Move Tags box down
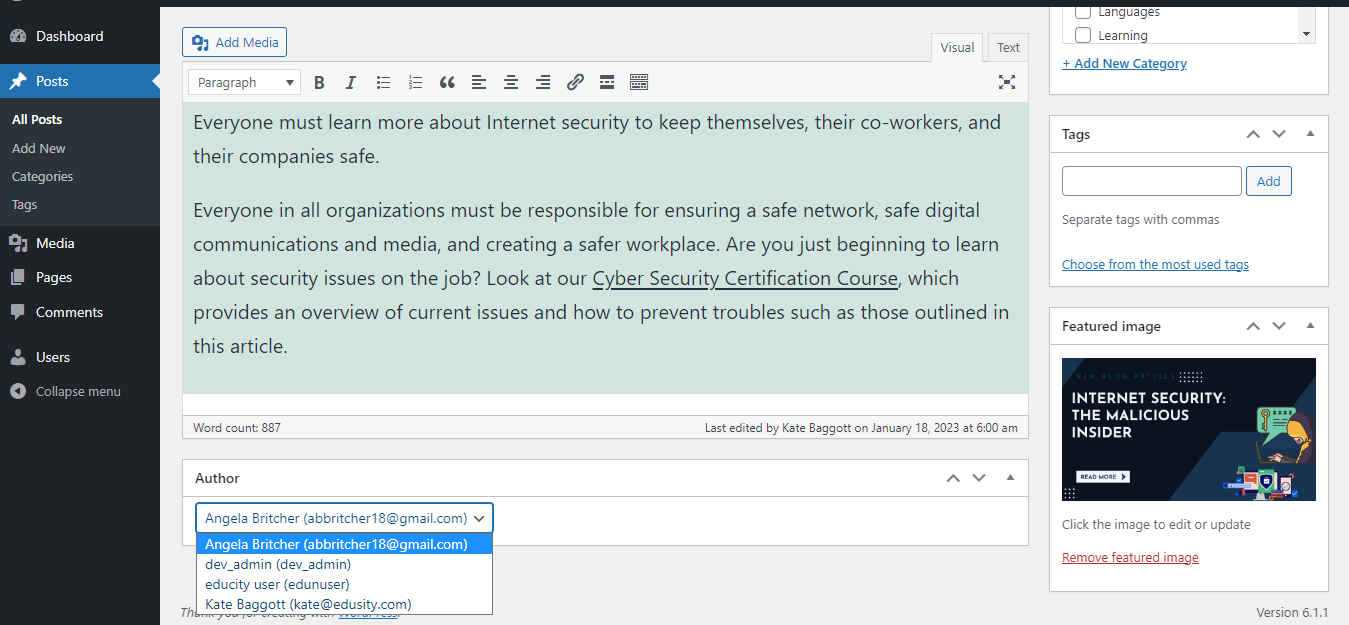The width and height of the screenshot is (1349, 625). click(1279, 134)
